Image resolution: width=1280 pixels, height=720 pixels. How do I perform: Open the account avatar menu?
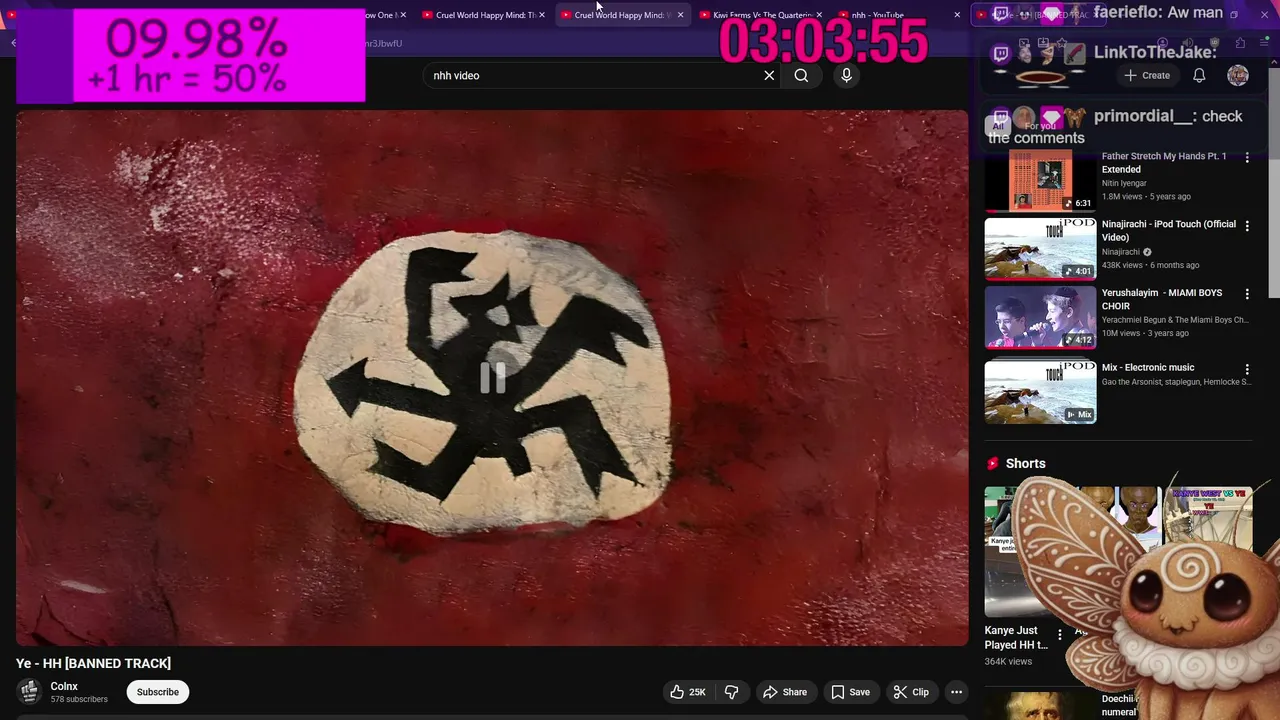[1238, 75]
